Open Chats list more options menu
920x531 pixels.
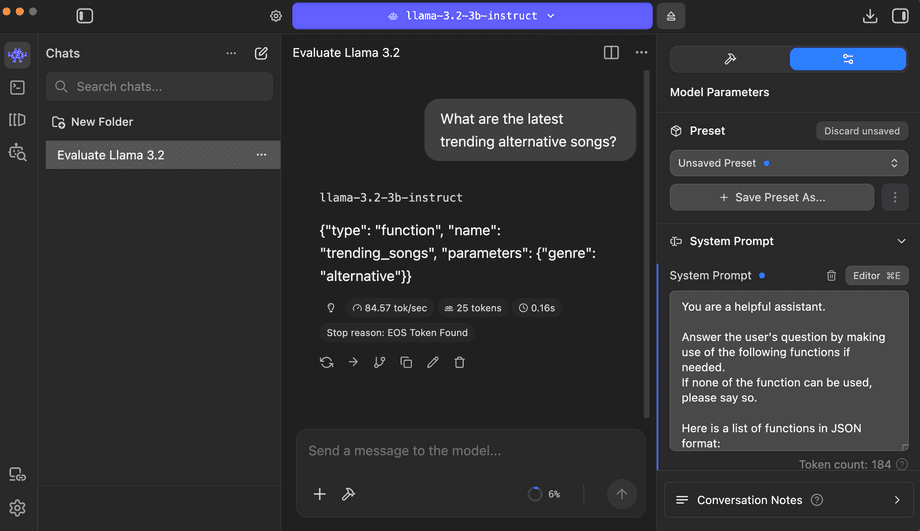[x=231, y=53]
